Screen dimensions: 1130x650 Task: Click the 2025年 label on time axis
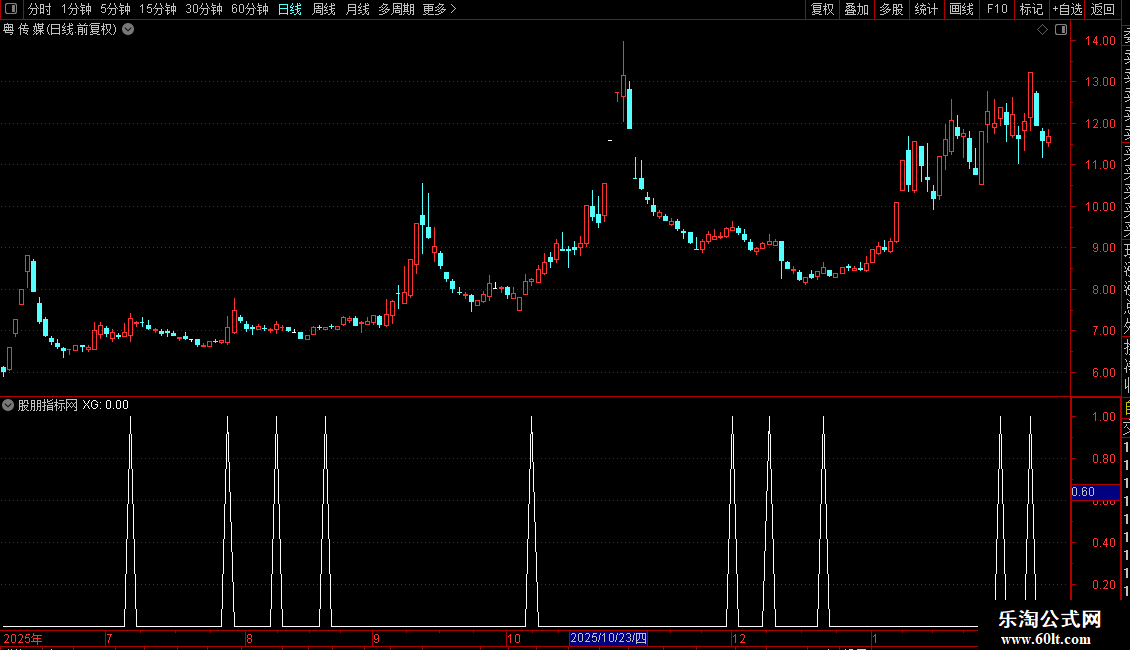pyautogui.click(x=23, y=638)
